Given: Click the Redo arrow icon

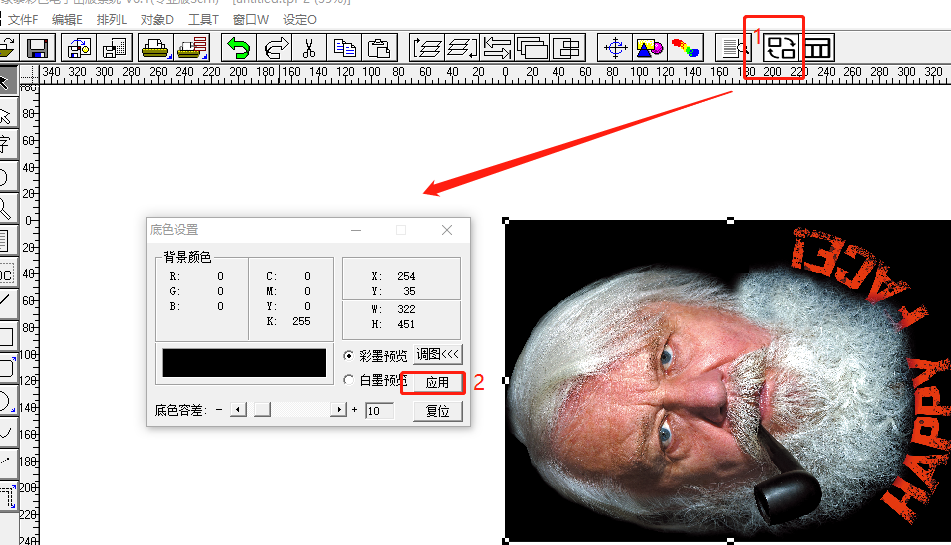Looking at the screenshot, I should (274, 48).
